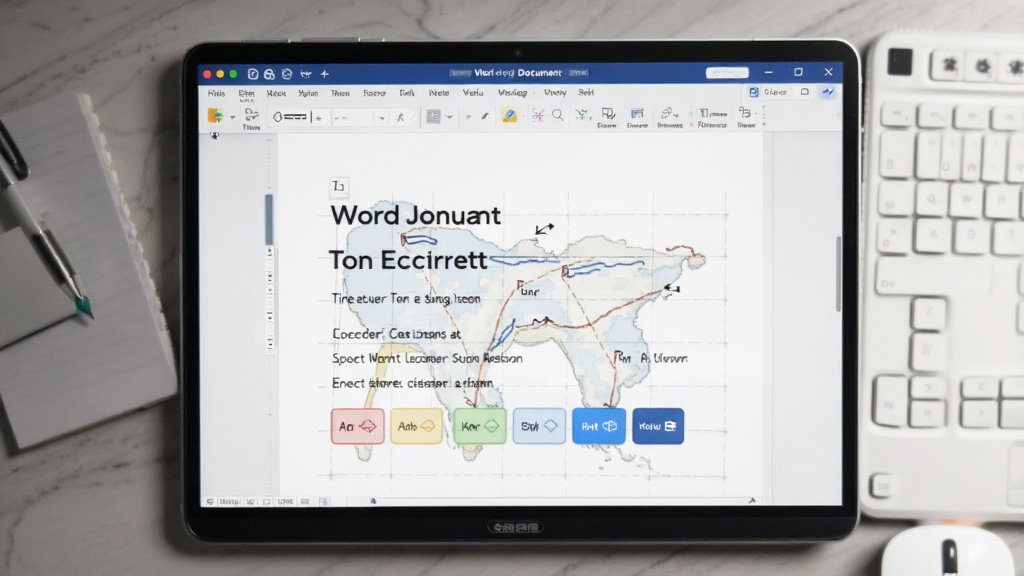Click the undo arrow icon in the title bar
Image resolution: width=1024 pixels, height=576 pixels.
[306, 74]
